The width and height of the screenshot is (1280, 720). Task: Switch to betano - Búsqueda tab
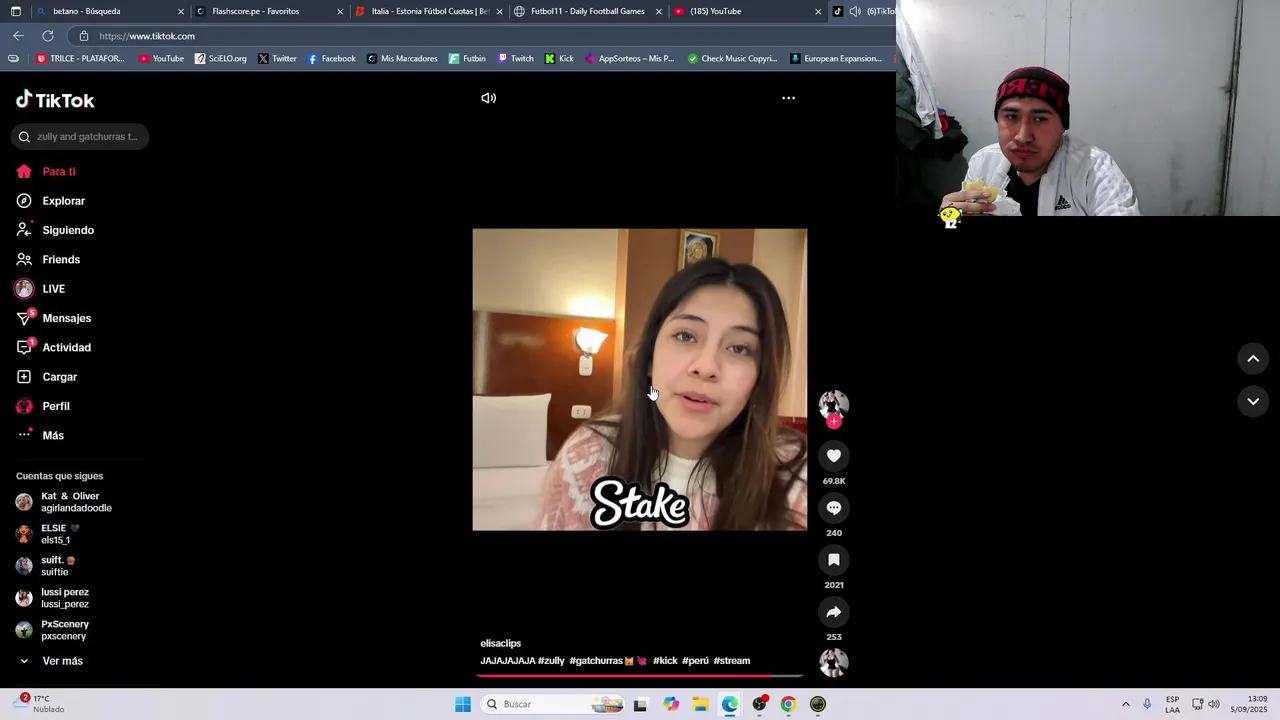point(110,11)
